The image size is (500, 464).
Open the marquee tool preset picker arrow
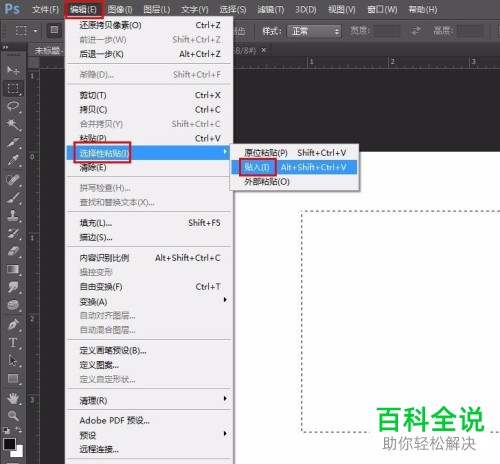pos(35,31)
